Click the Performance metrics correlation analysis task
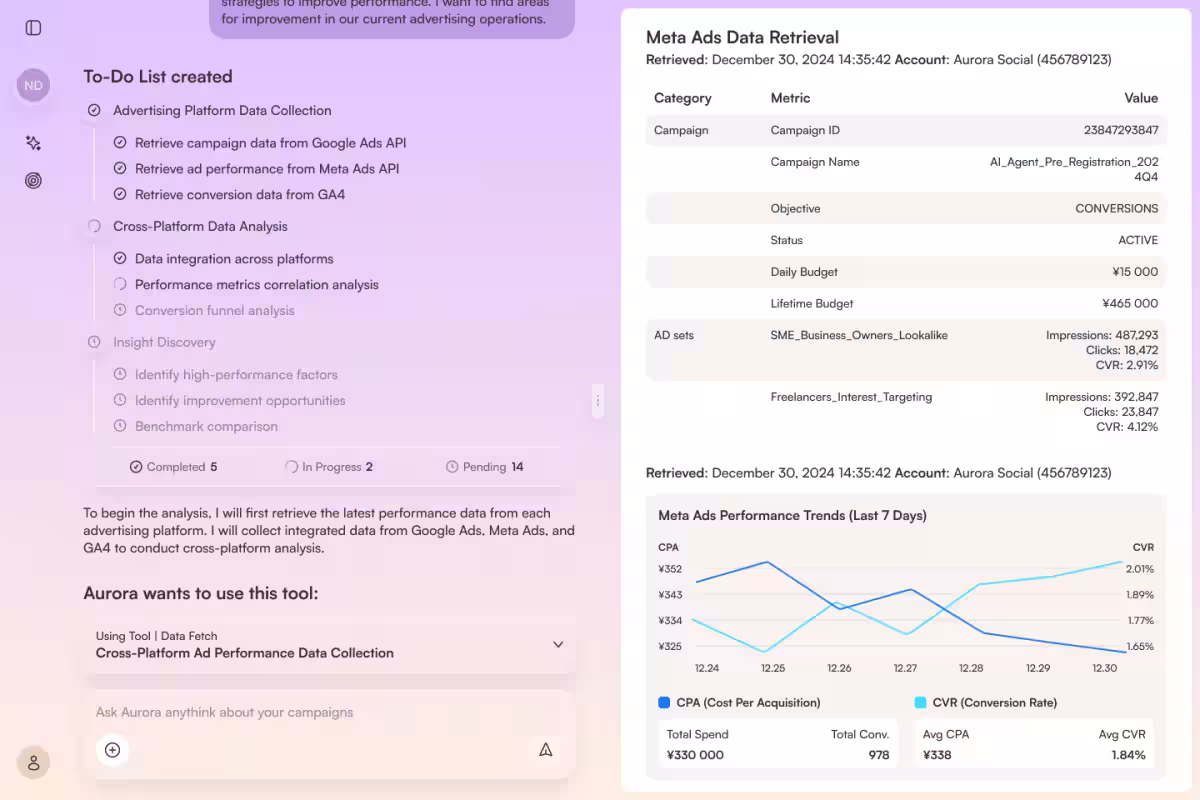The height and width of the screenshot is (800, 1200). 257,285
